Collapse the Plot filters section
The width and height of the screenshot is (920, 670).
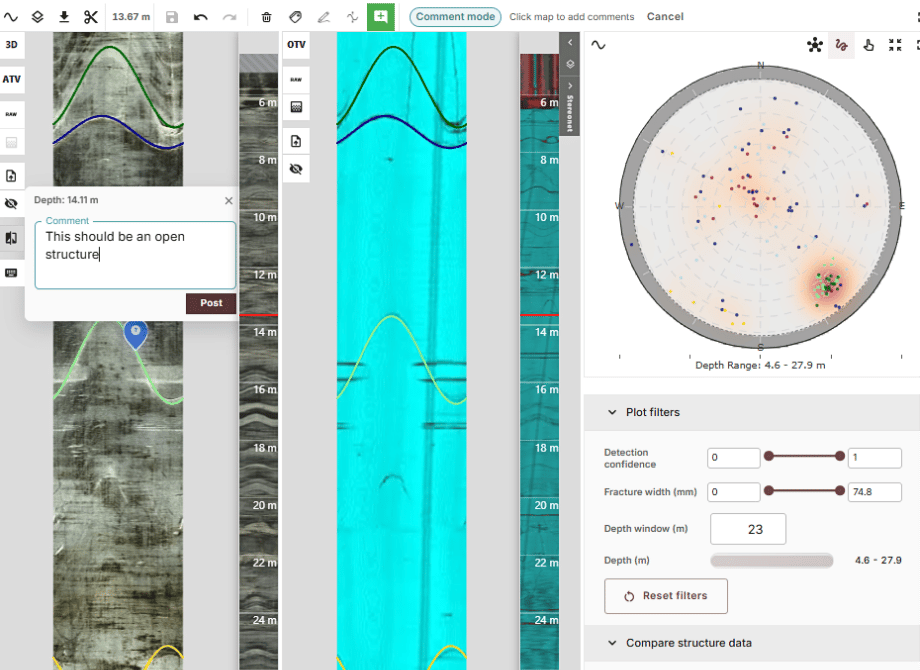click(x=612, y=412)
